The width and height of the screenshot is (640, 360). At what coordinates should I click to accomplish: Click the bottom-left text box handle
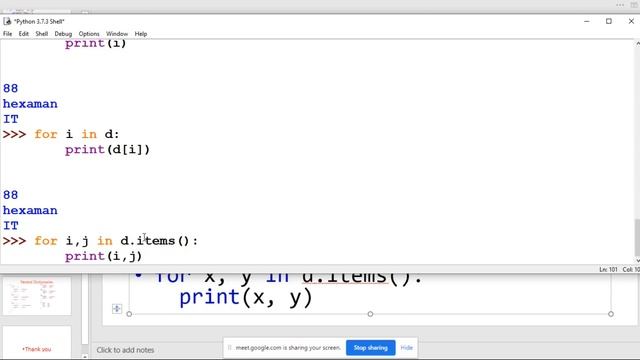[x=129, y=314]
